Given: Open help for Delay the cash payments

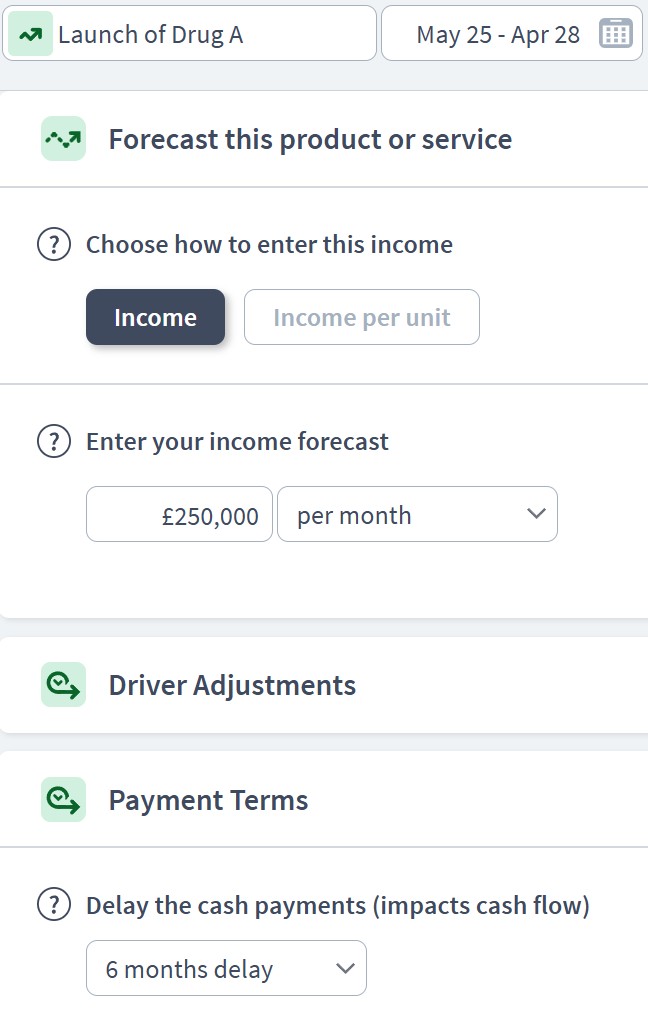Looking at the screenshot, I should (54, 905).
